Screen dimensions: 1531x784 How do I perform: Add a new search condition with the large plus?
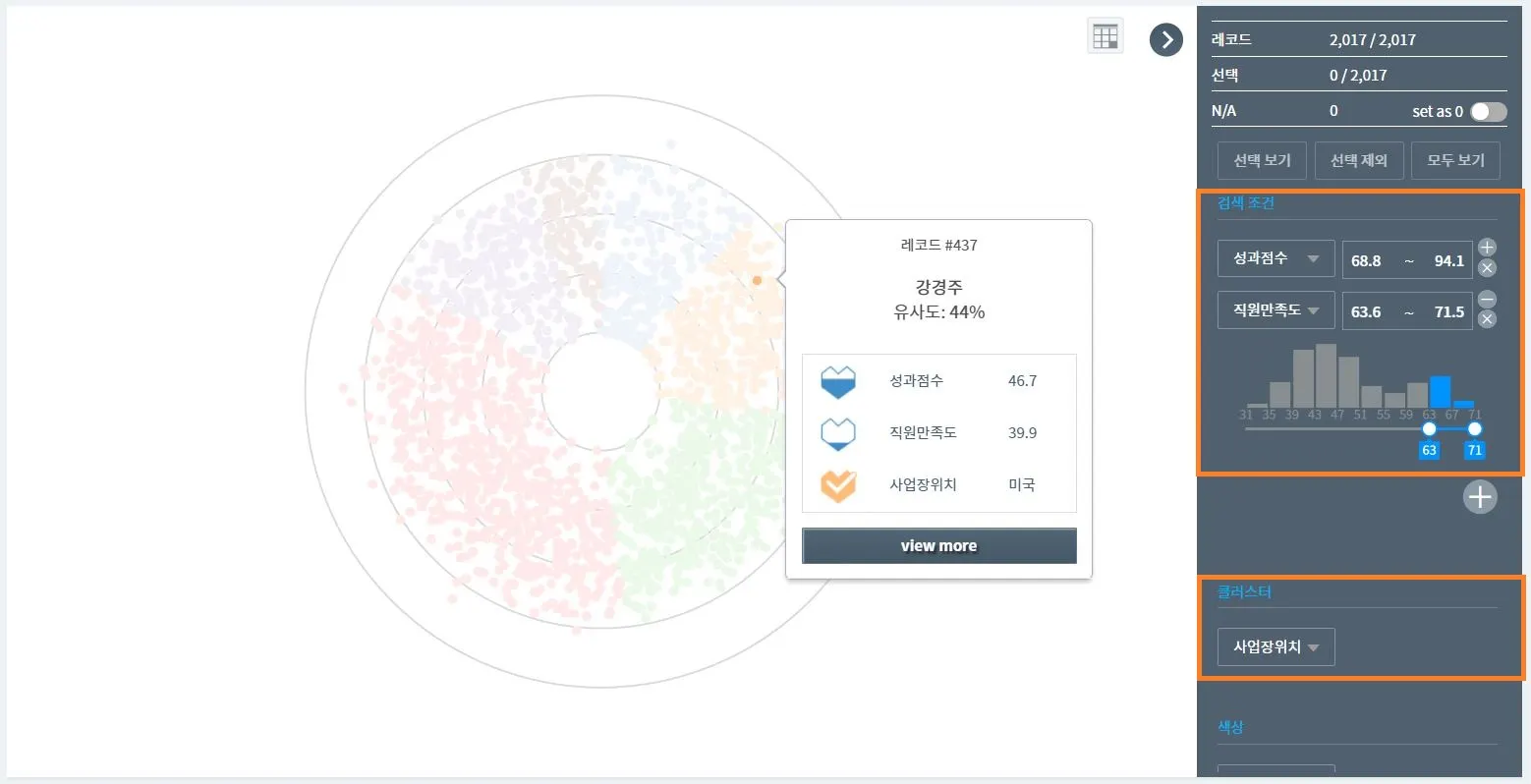1480,497
